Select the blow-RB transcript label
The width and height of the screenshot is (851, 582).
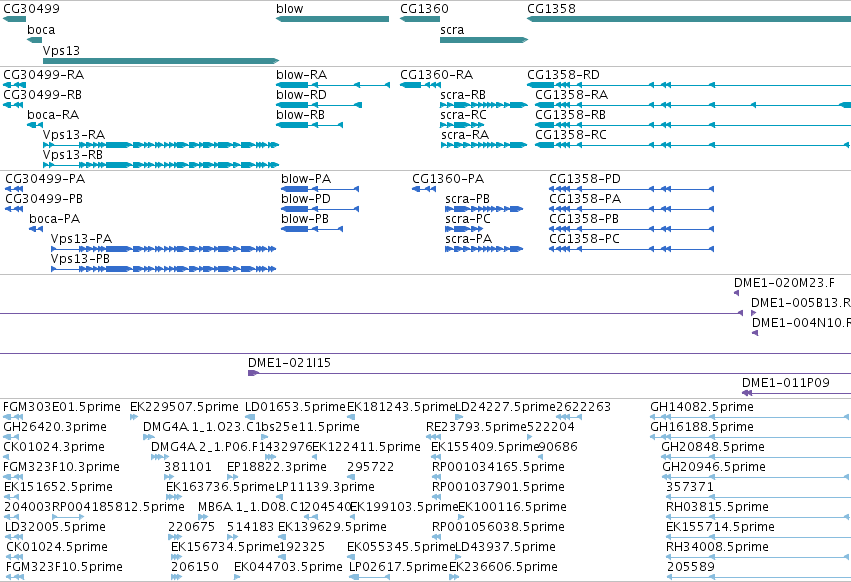point(301,115)
